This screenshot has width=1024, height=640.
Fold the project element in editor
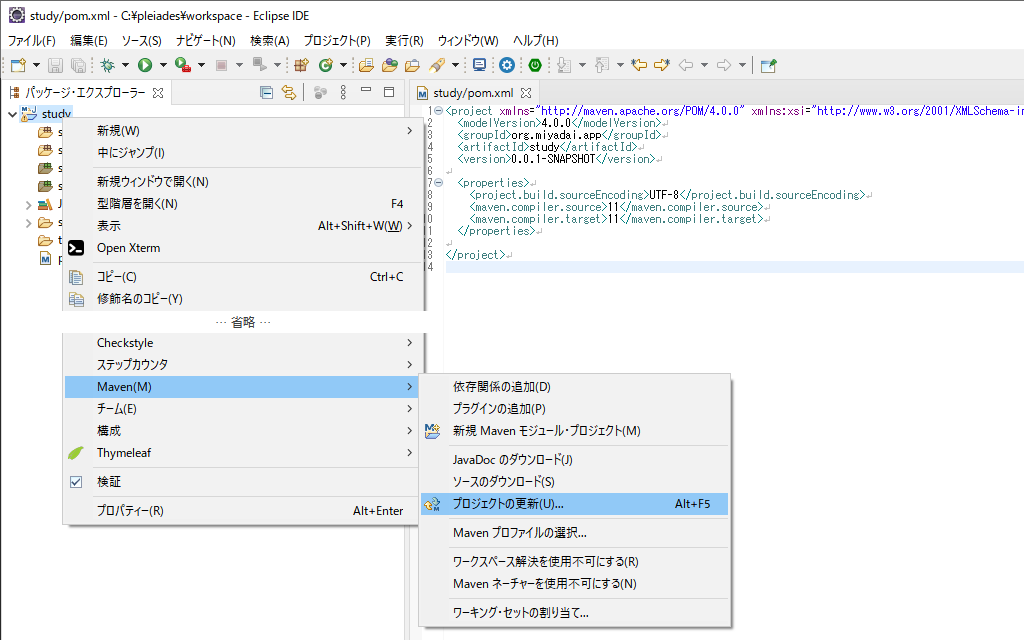click(x=439, y=111)
